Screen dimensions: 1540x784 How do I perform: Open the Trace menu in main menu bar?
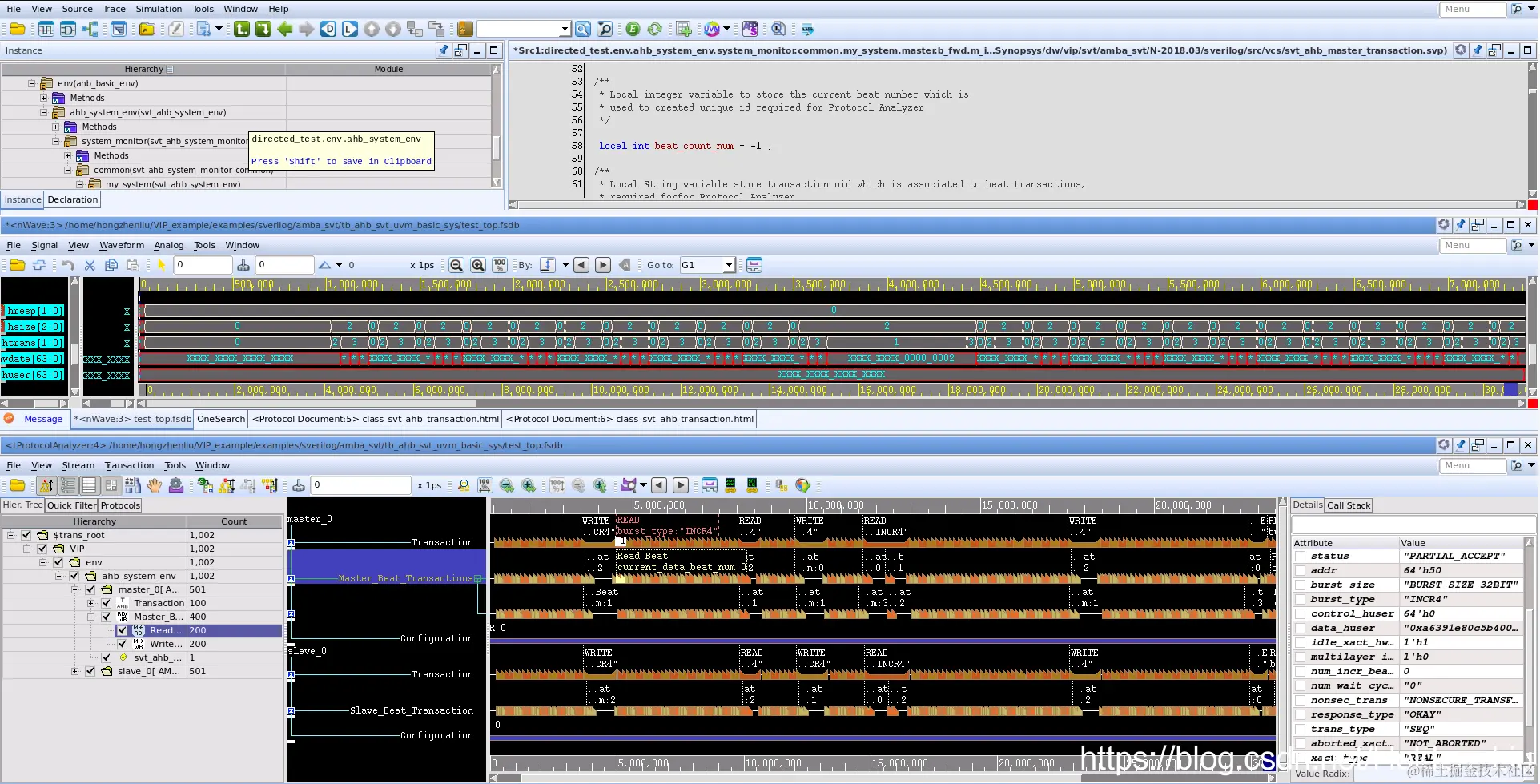114,9
